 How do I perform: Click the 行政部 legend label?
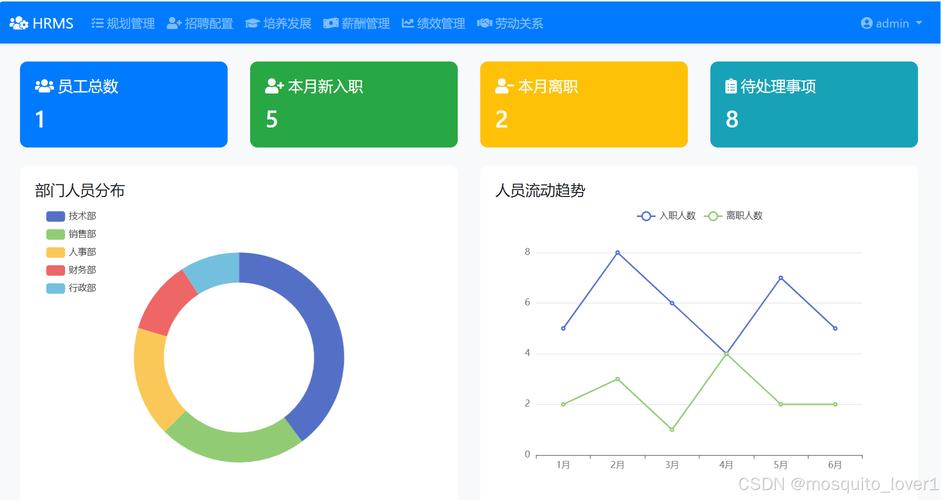point(82,288)
